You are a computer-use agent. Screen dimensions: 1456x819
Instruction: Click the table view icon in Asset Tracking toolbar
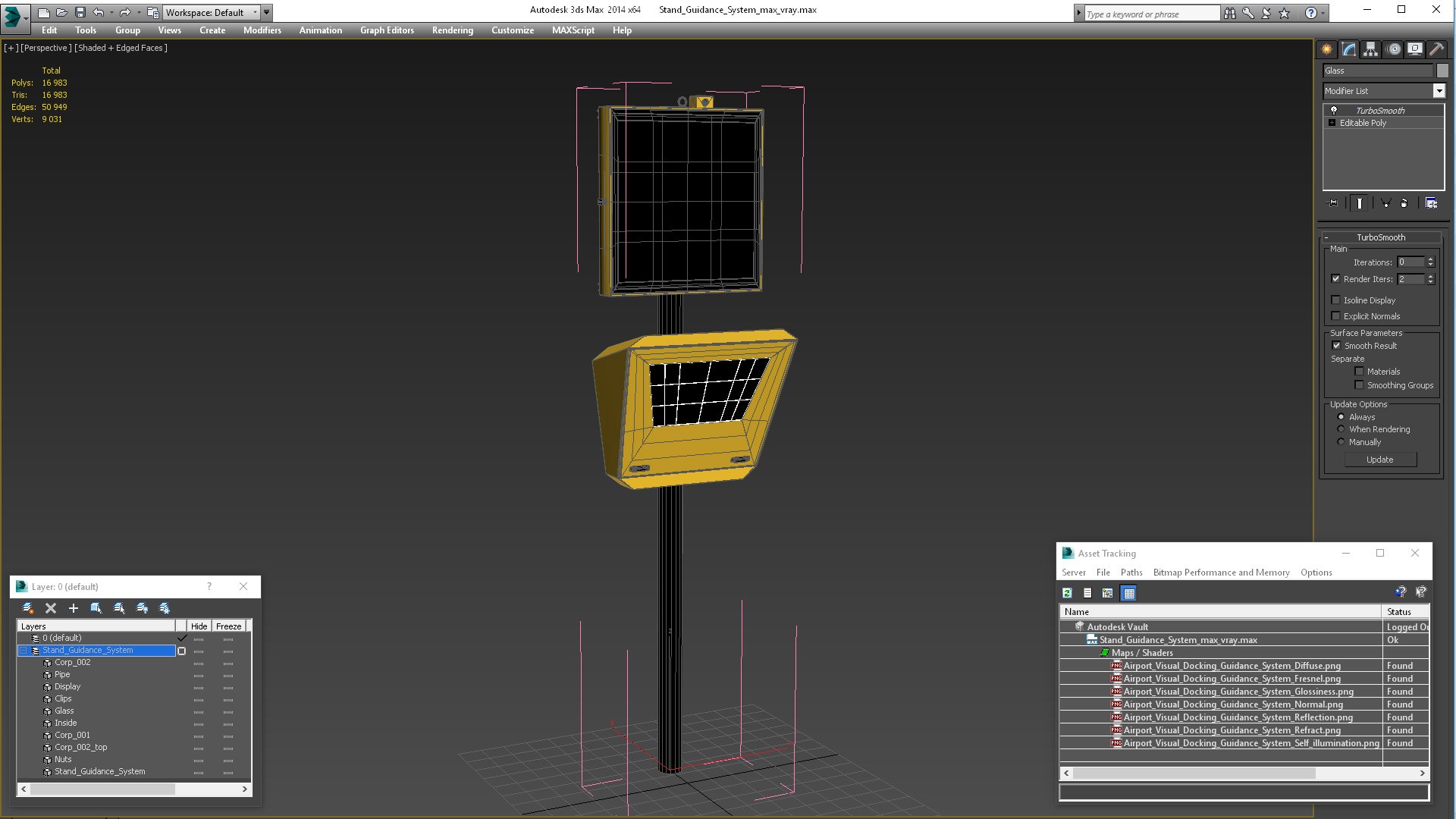1129,593
